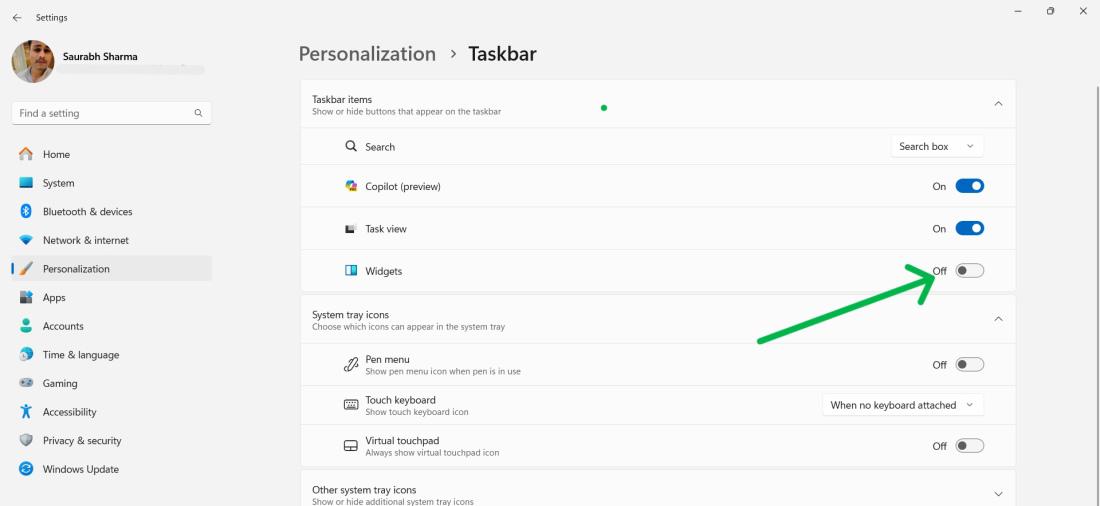
Task: Turn off the Copilot (preview) toggle
Action: click(969, 186)
